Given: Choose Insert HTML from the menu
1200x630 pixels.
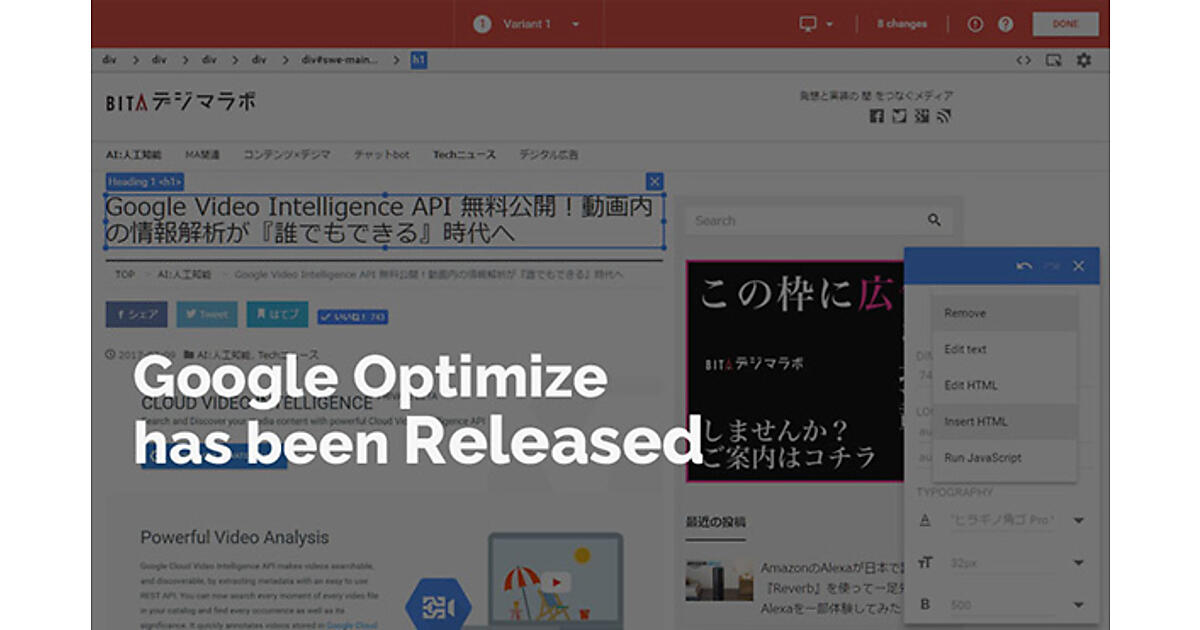Looking at the screenshot, I should tap(1004, 421).
